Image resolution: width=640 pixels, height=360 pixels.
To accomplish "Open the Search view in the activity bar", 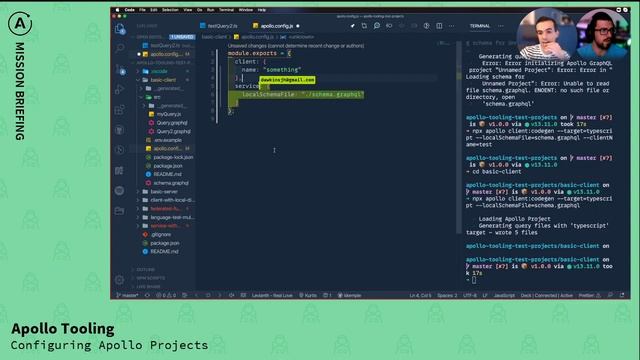I will (x=120, y=48).
